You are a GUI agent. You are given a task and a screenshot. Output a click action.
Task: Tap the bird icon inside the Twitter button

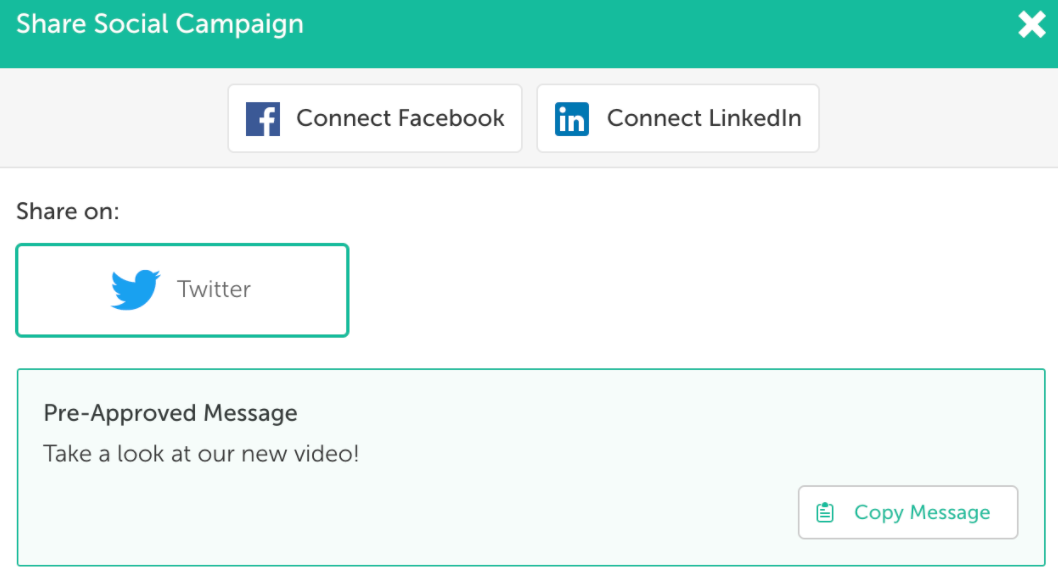coord(137,289)
